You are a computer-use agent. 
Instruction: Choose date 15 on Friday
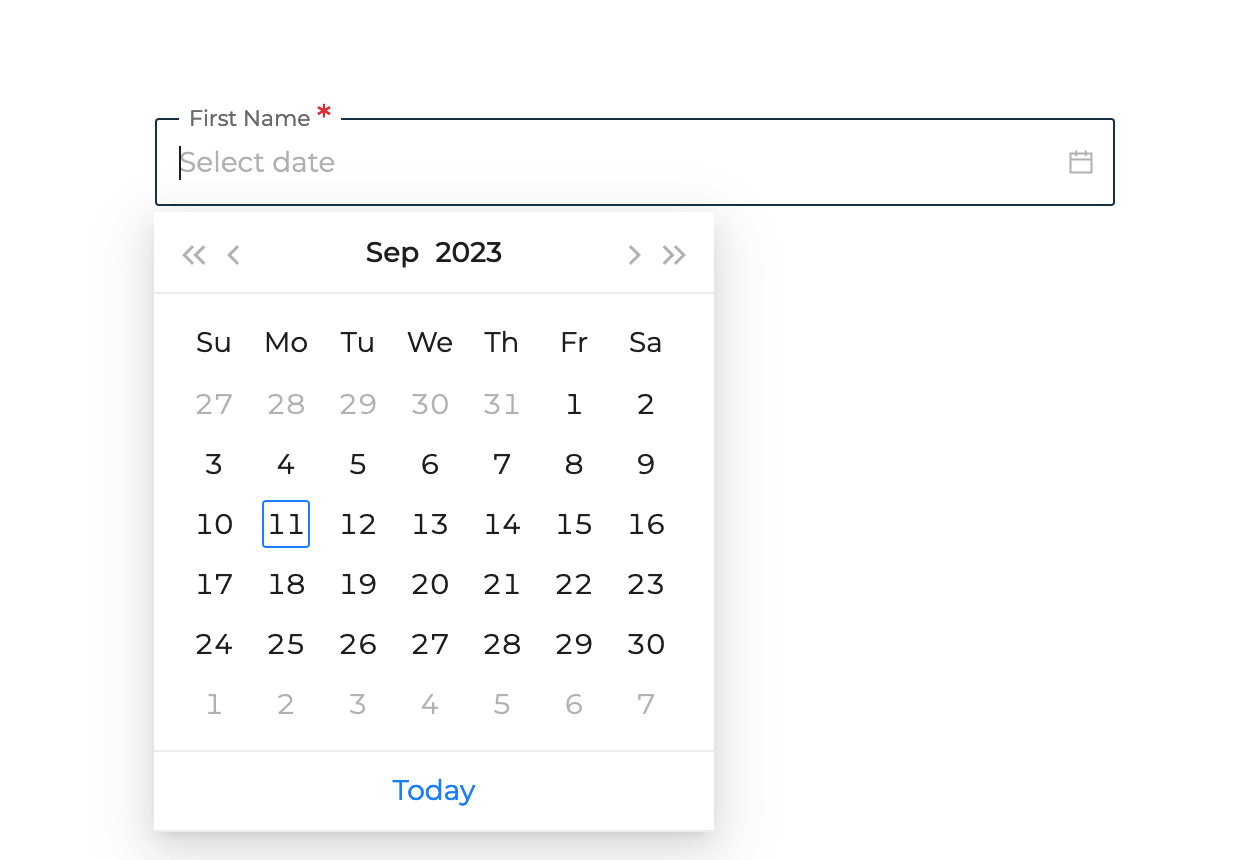[574, 524]
